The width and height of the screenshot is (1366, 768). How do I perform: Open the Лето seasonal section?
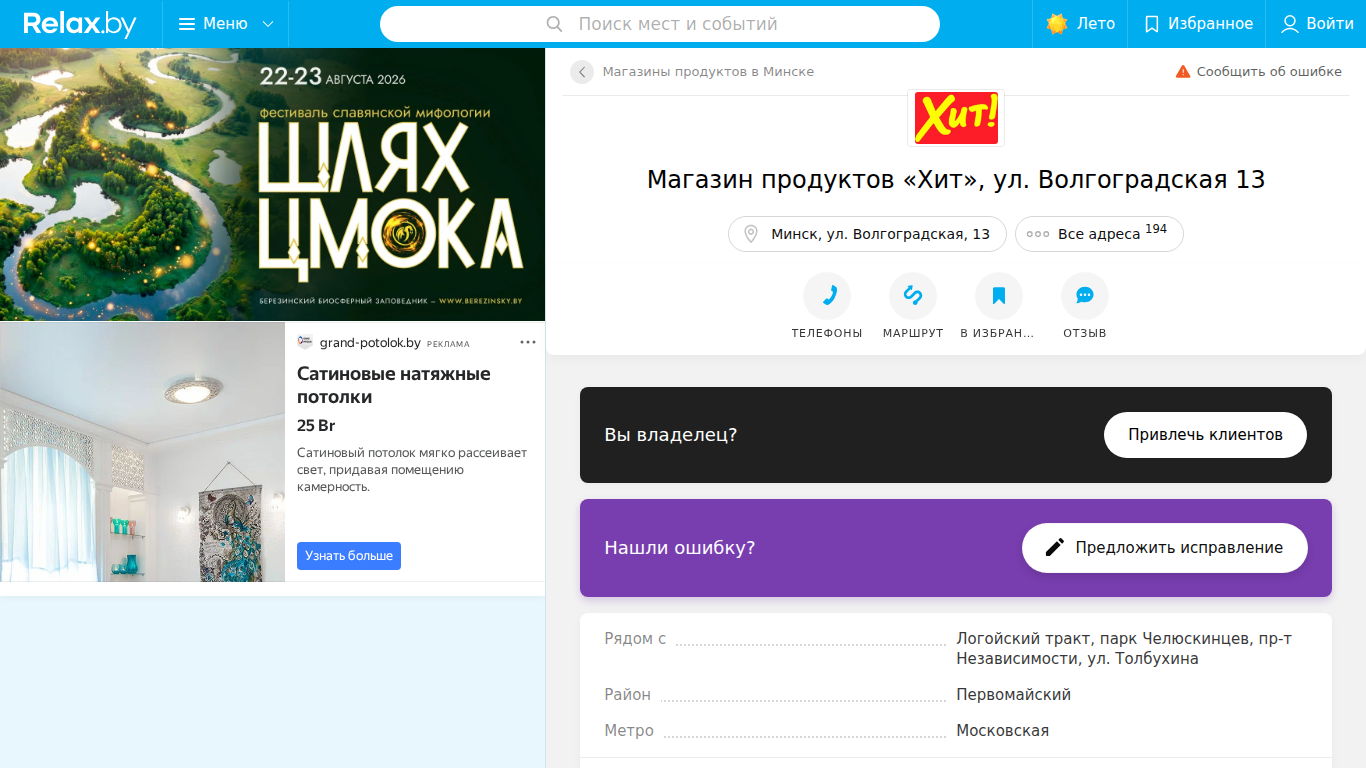pos(1081,24)
